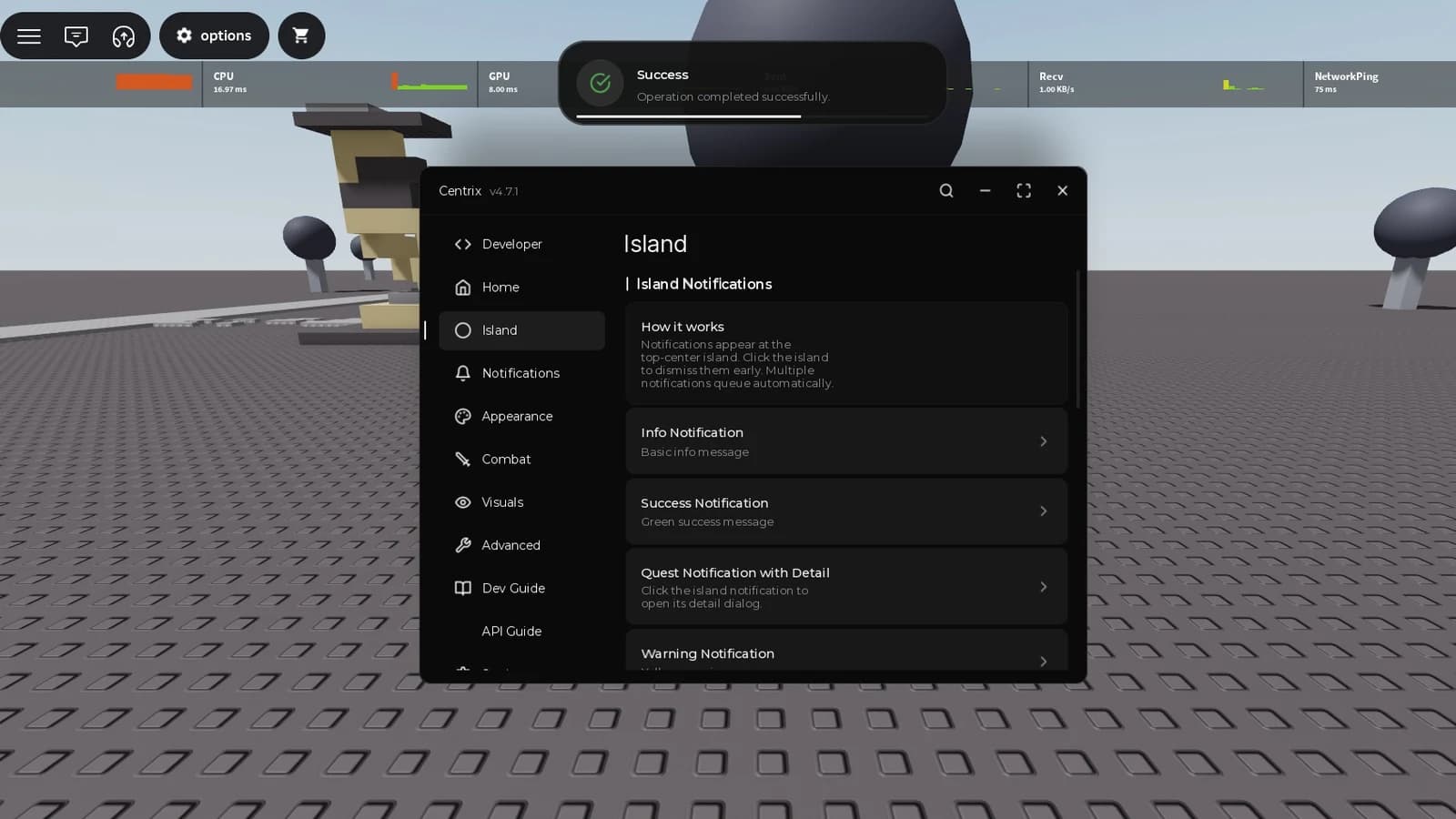This screenshot has height=819, width=1456.
Task: Click the CPU stat reading "16.97 ms"
Action: pyautogui.click(x=229, y=89)
